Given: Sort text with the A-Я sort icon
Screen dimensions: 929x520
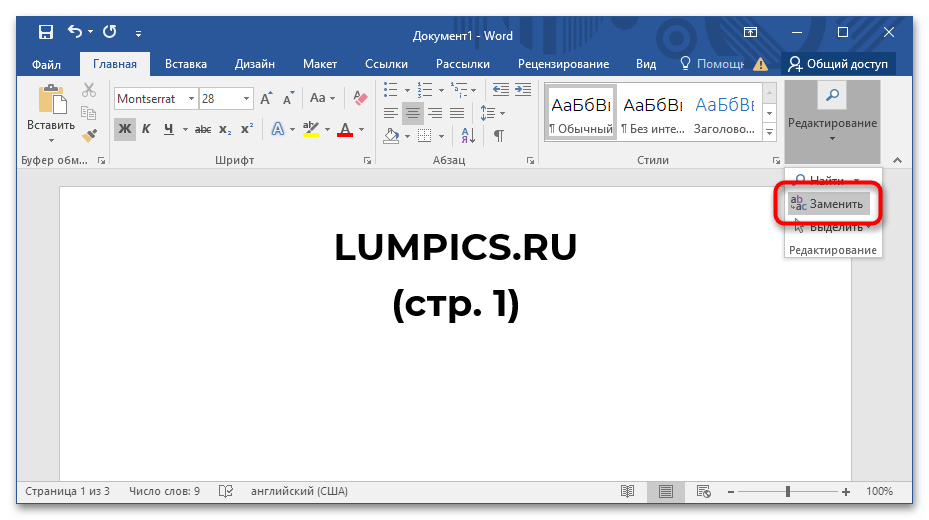Looking at the screenshot, I should point(467,136).
